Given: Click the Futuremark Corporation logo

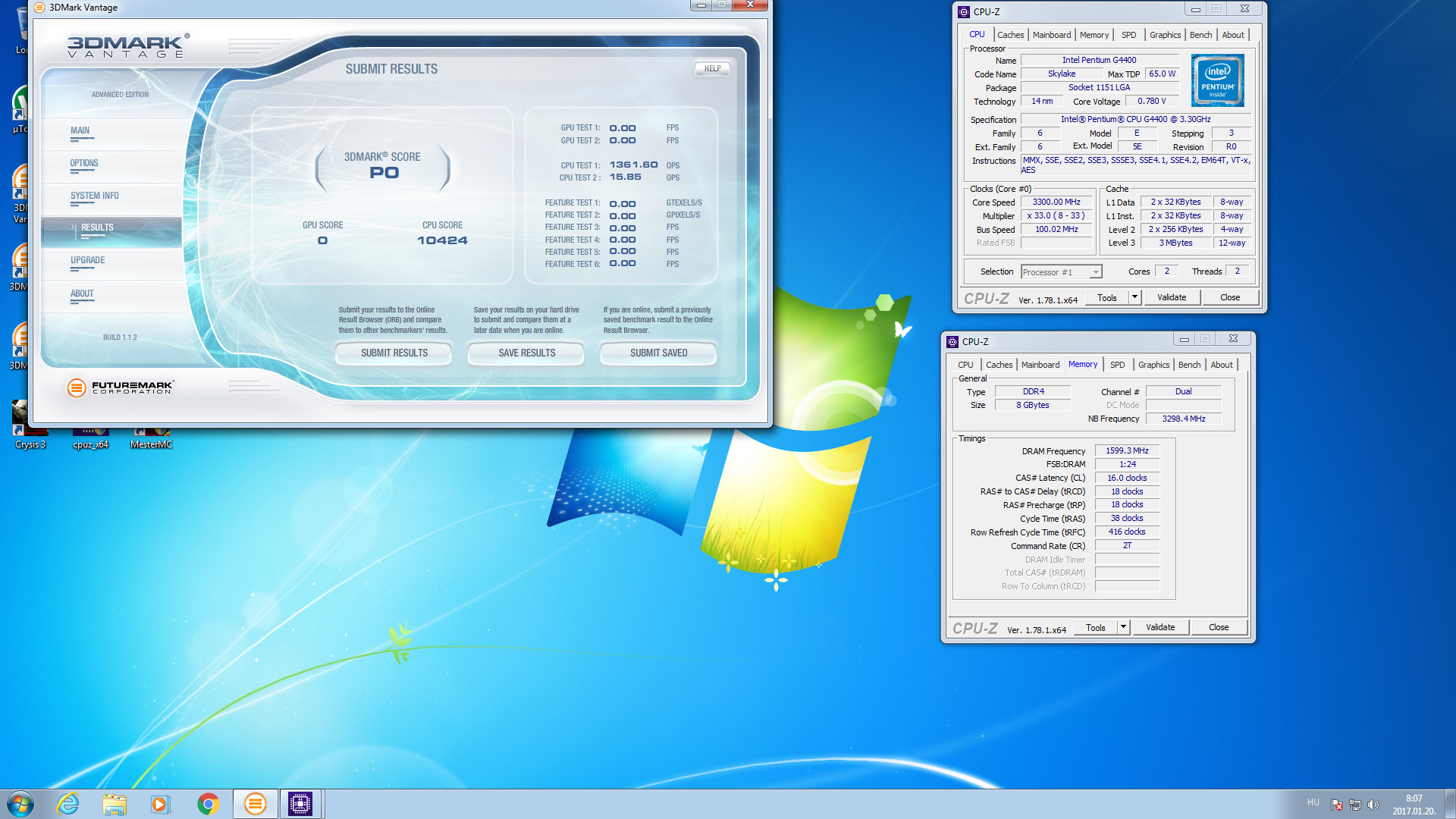Looking at the screenshot, I should [x=121, y=388].
